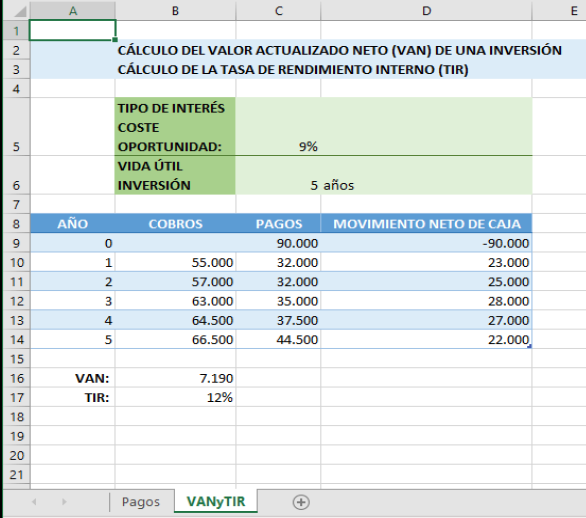Image resolution: width=586 pixels, height=518 pixels.
Task: Click the 66.500 cobros cell
Action: 175,339
